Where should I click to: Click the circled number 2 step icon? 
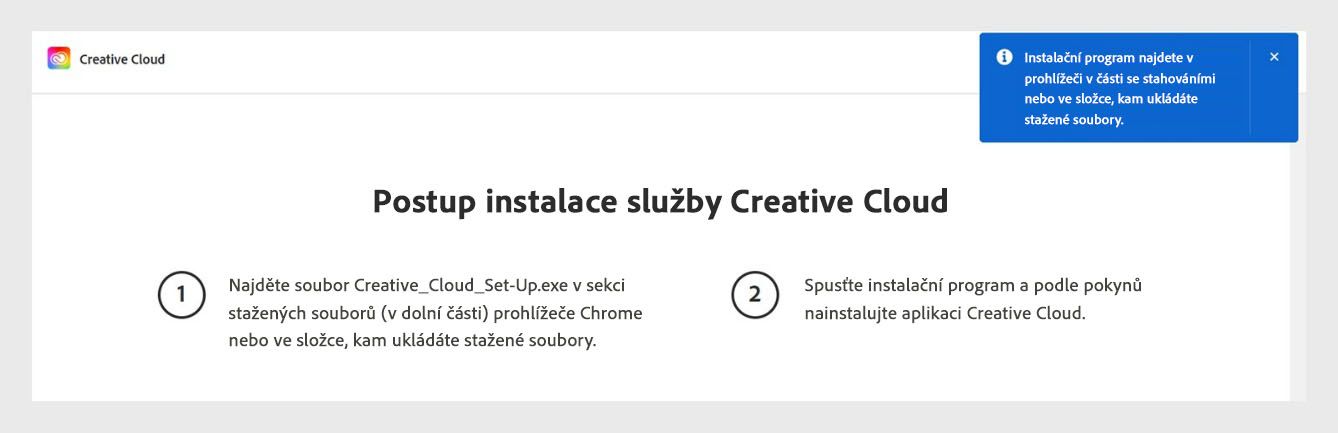coord(755,295)
